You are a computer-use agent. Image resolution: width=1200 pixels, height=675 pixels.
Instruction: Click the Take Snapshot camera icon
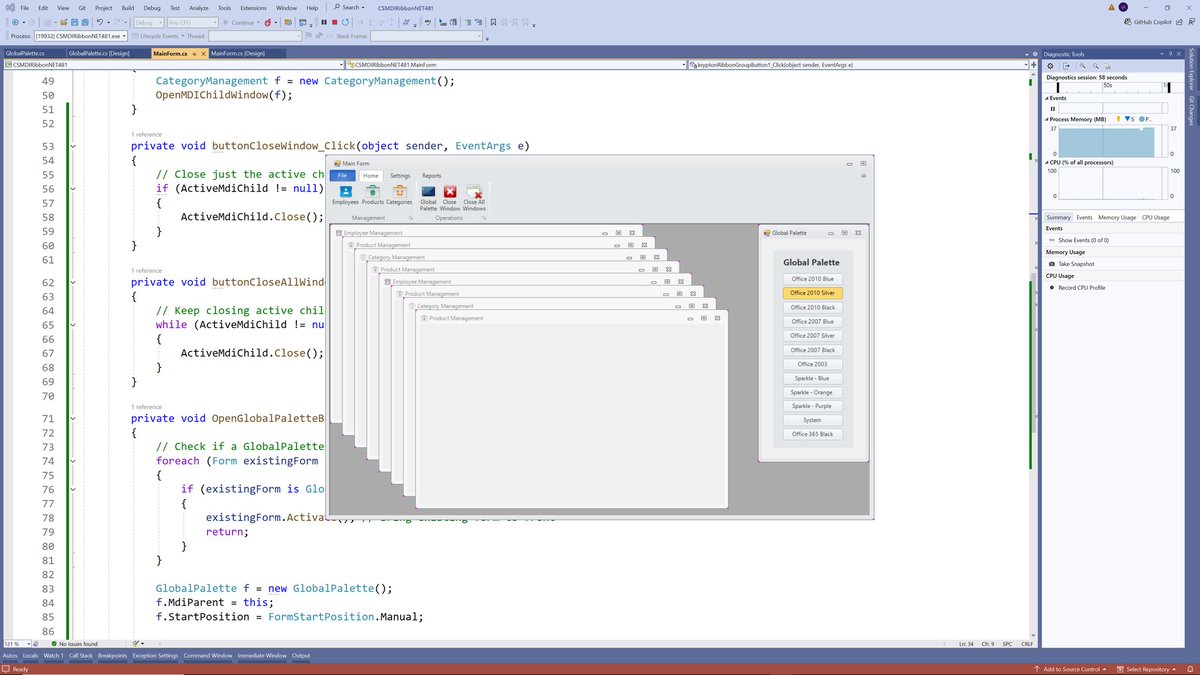pos(1052,264)
